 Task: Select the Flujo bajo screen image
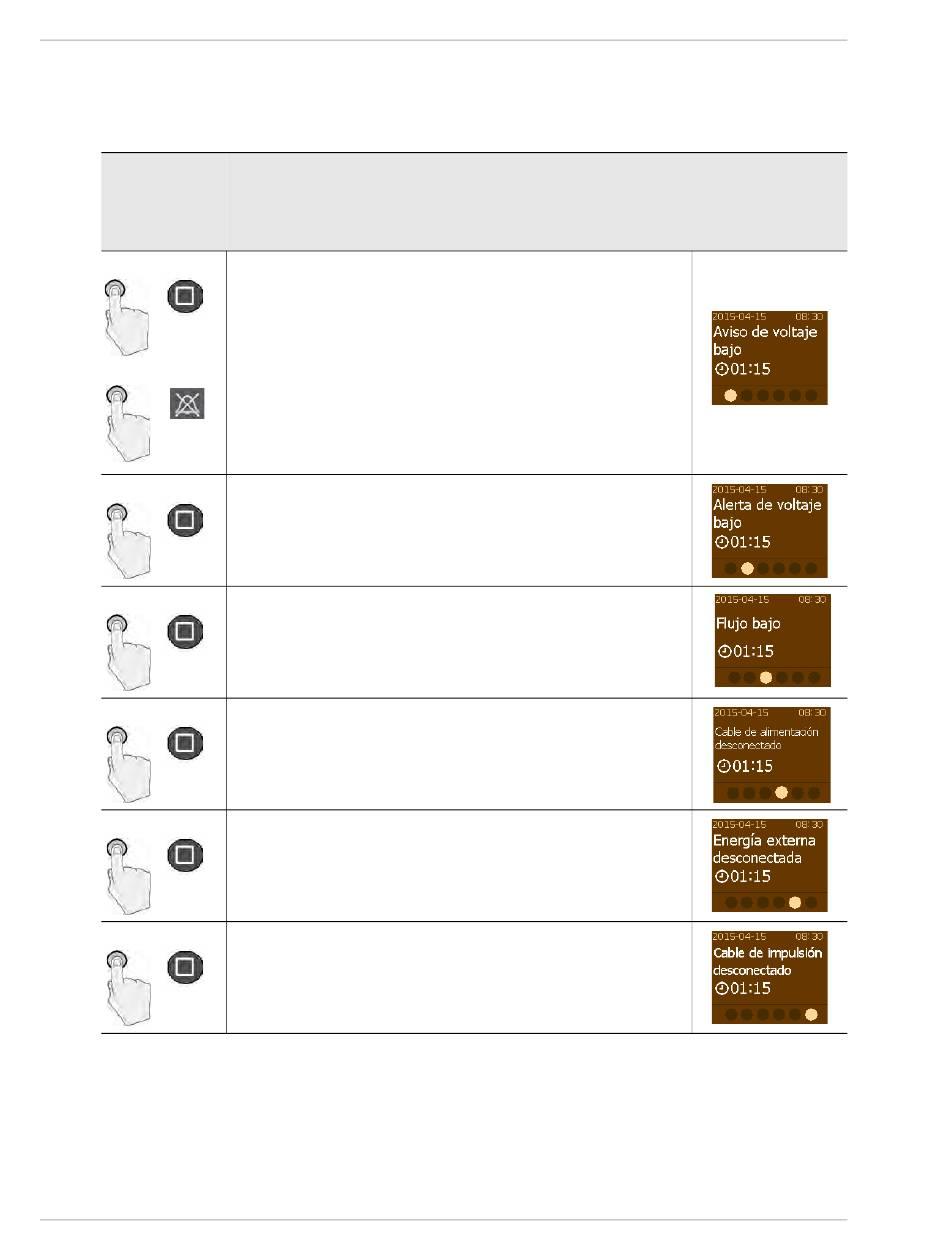pyautogui.click(x=772, y=641)
